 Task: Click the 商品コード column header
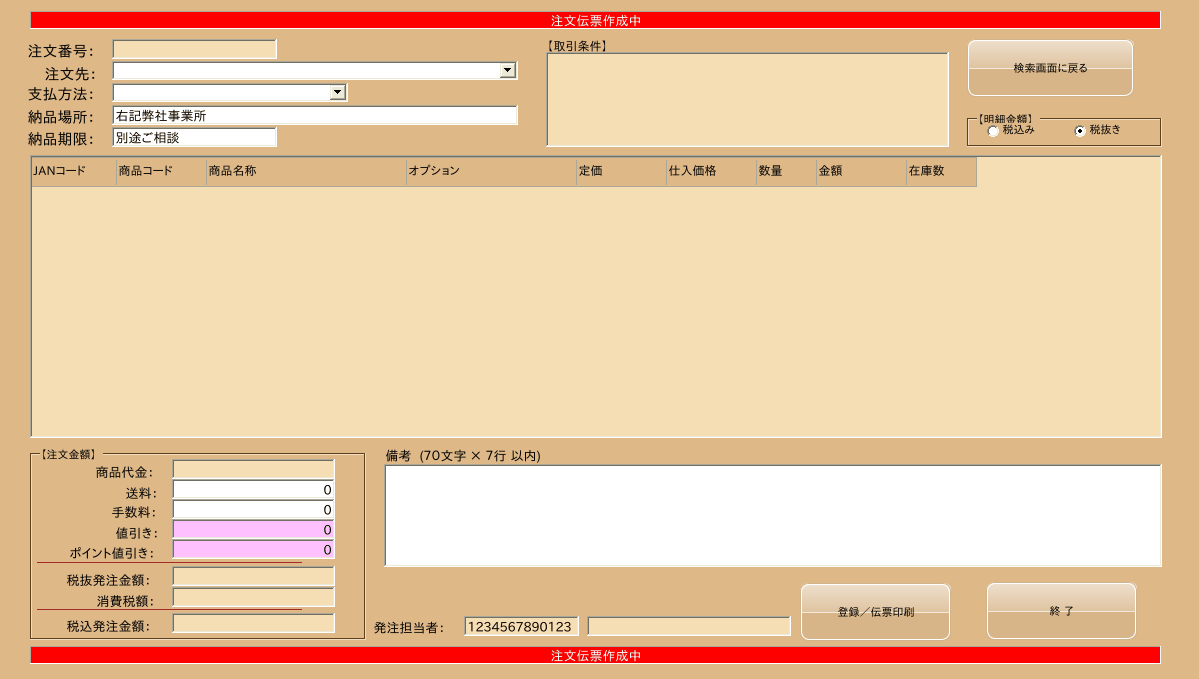click(161, 171)
